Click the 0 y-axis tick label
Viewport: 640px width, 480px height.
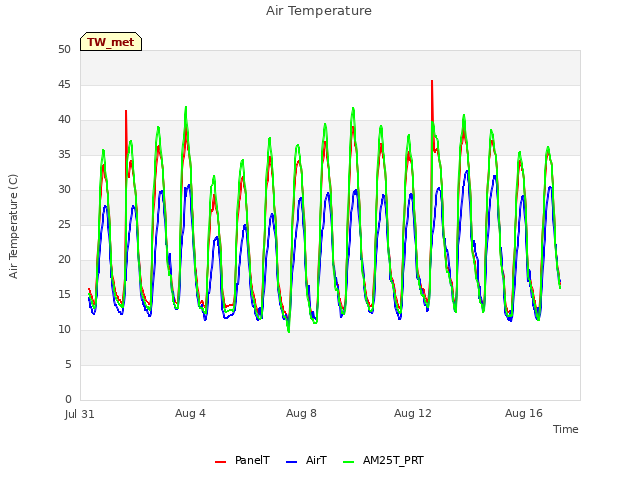(68, 399)
